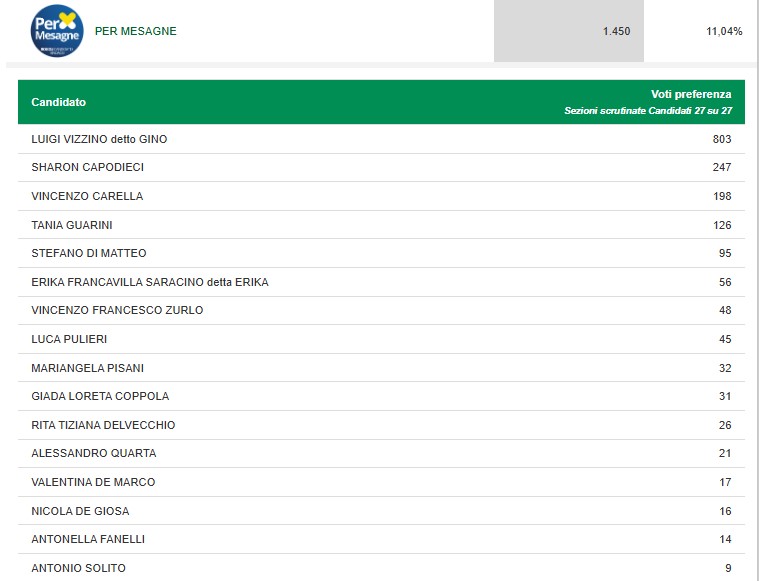This screenshot has height=581, width=759.
Task: Click the Per Mesagne party logo
Action: (x=57, y=31)
